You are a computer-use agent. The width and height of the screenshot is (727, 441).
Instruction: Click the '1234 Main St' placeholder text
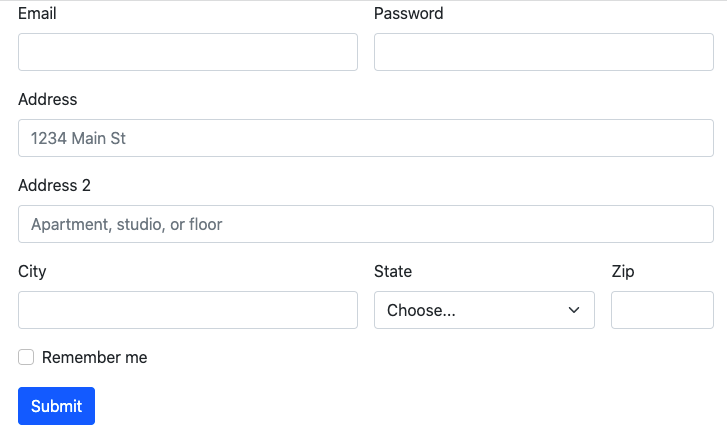click(x=79, y=139)
